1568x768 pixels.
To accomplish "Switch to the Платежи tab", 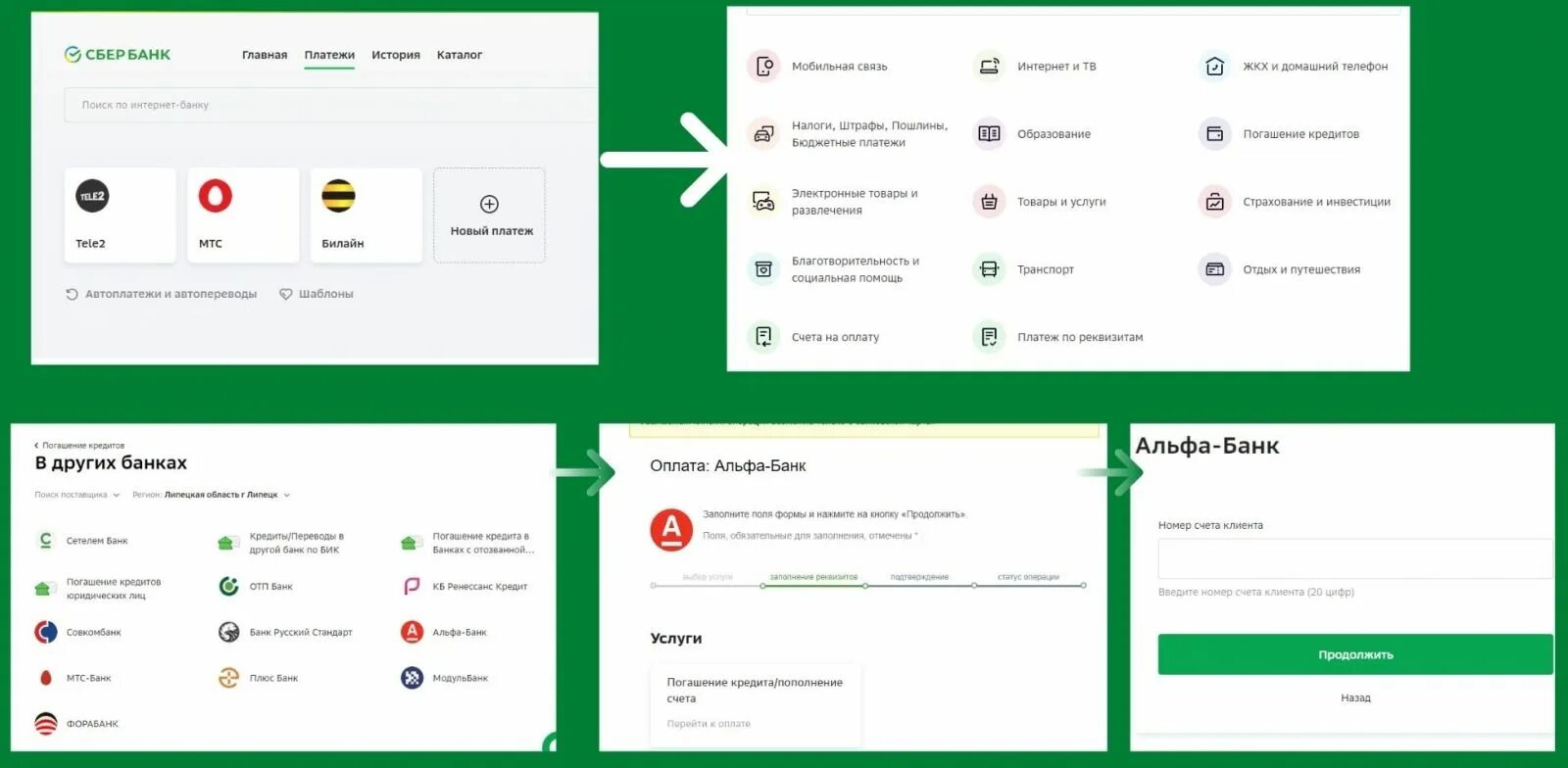I will pos(329,55).
